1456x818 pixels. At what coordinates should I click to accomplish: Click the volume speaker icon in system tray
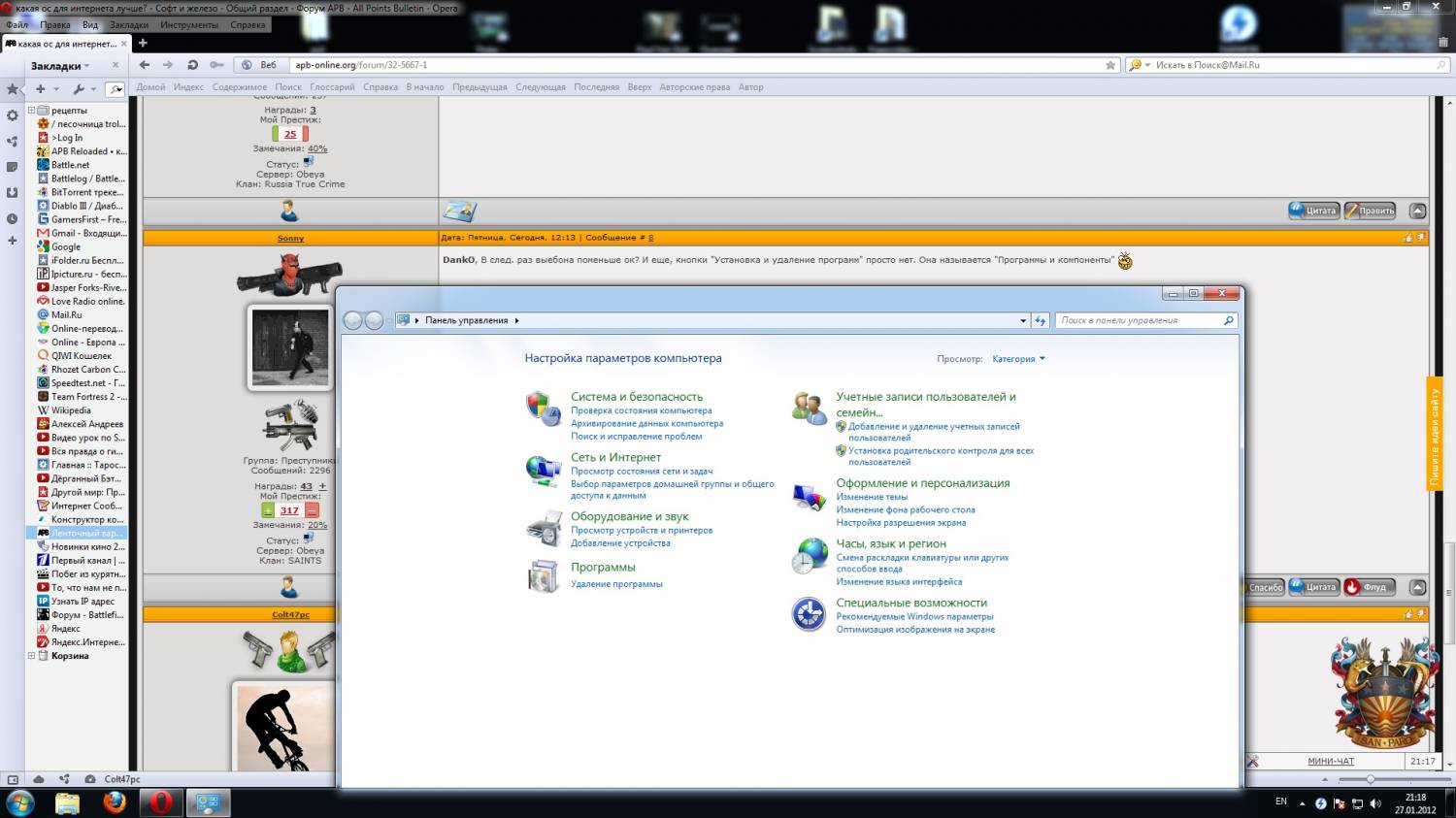point(1375,803)
